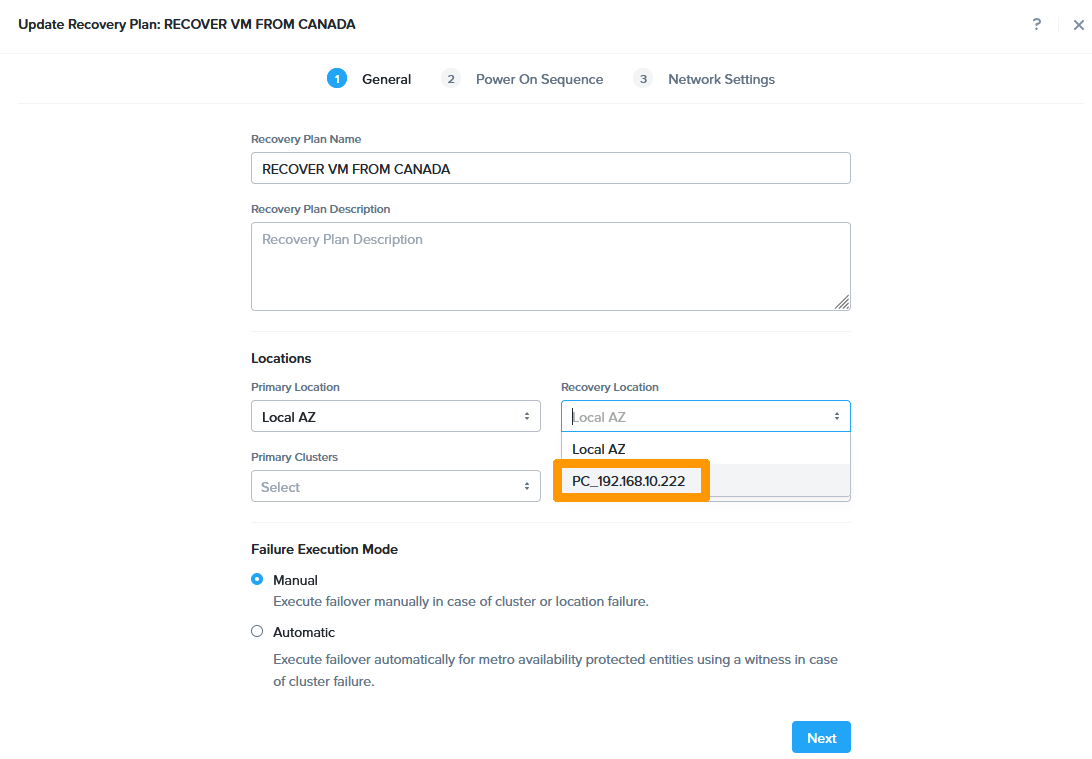The width and height of the screenshot is (1092, 759).
Task: Choose Local AZ from recovery location list
Action: 599,449
